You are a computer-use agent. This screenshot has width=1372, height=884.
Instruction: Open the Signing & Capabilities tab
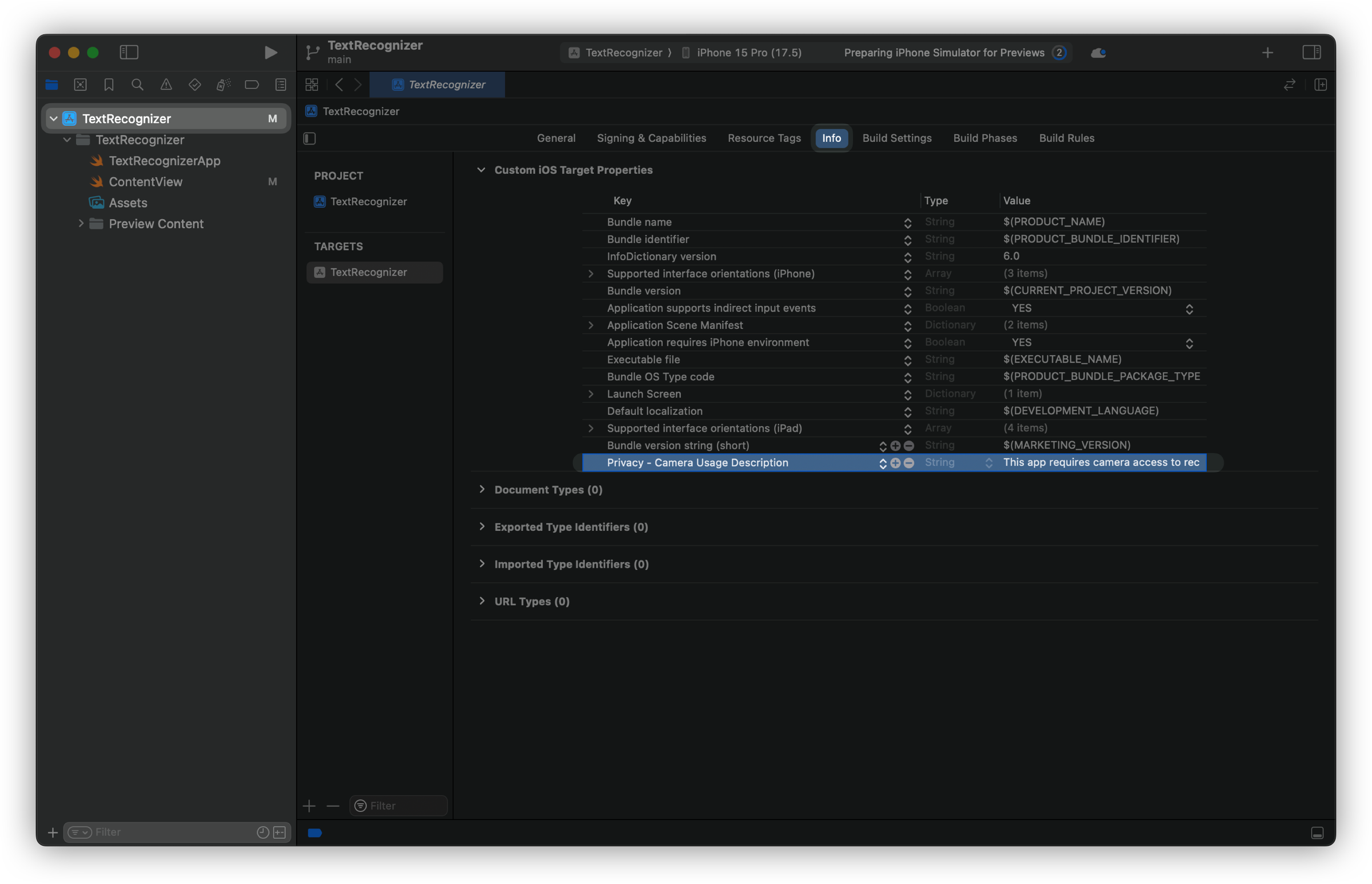(x=651, y=138)
